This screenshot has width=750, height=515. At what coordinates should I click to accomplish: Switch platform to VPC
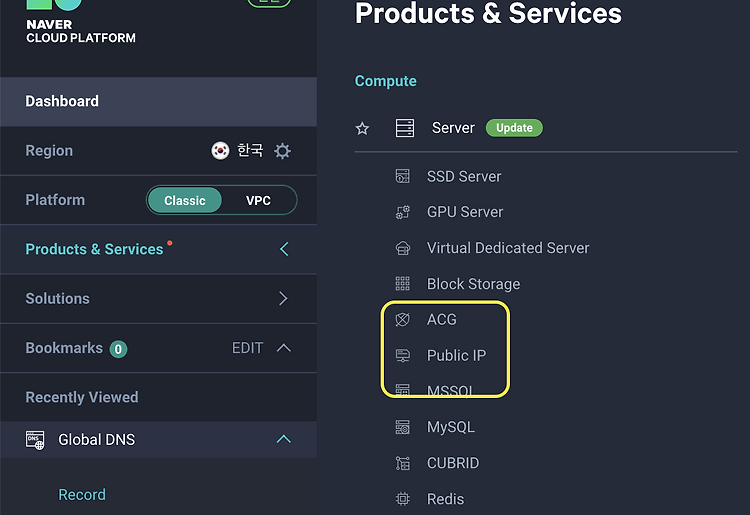coord(258,200)
